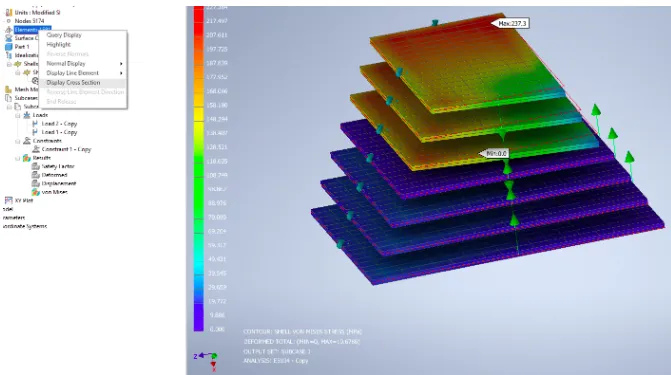This screenshot has width=671, height=375.
Task: Open von Mises result
Action: coord(55,192)
